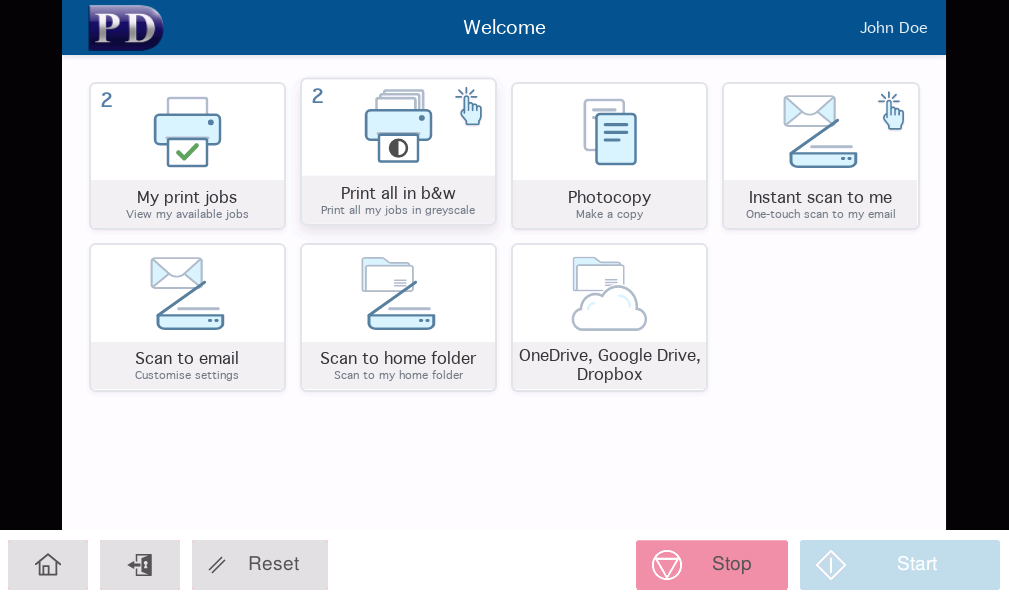Log out using the exit door icon
Viewport: 1009px width, 593px height.
click(140, 565)
